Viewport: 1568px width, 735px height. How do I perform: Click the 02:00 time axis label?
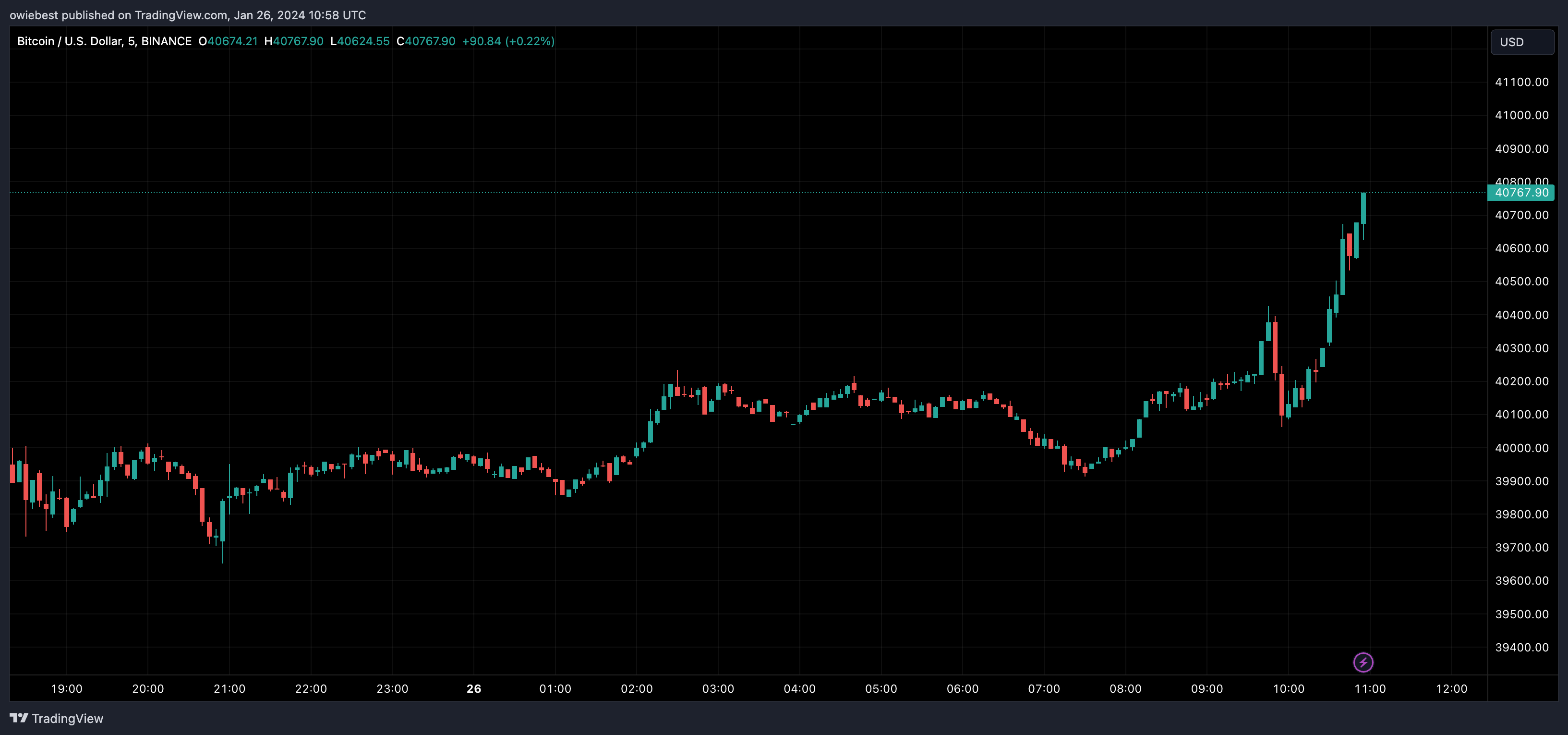click(637, 689)
